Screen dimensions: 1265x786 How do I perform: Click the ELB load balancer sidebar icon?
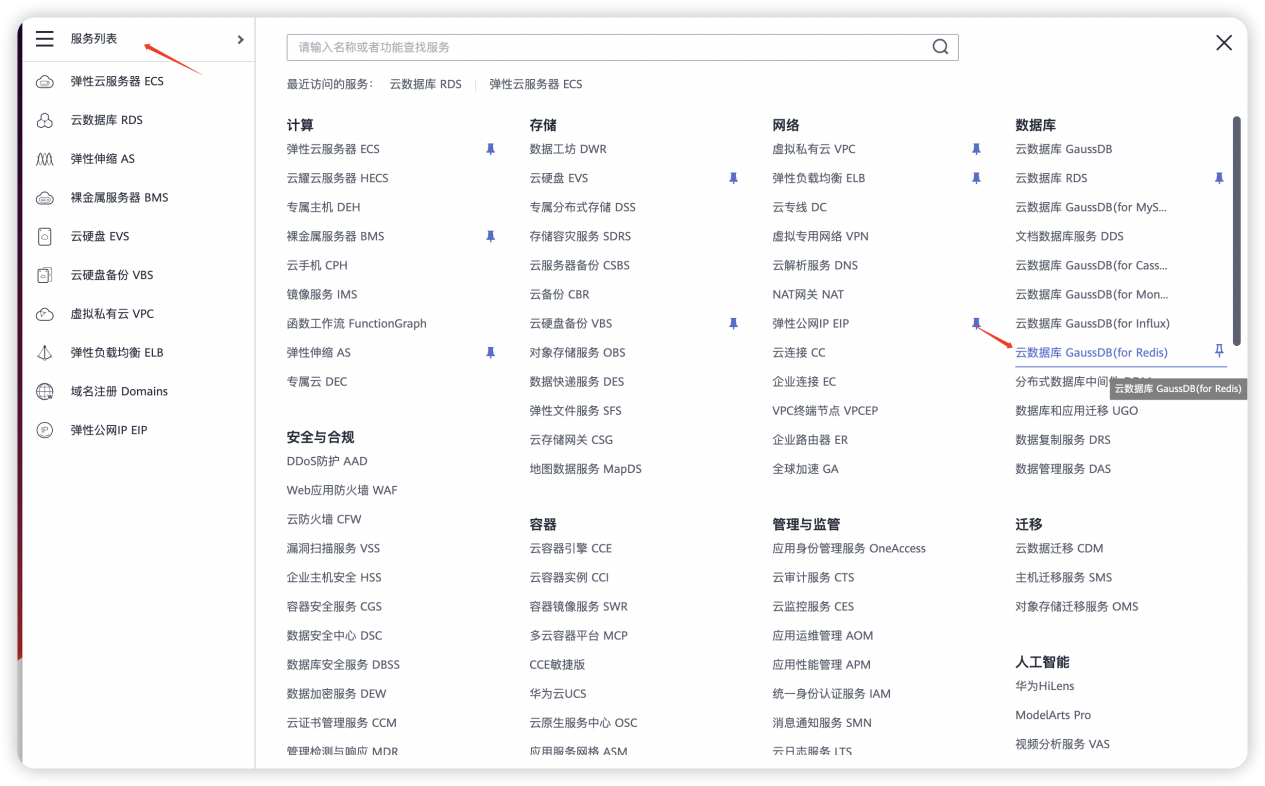(x=44, y=353)
